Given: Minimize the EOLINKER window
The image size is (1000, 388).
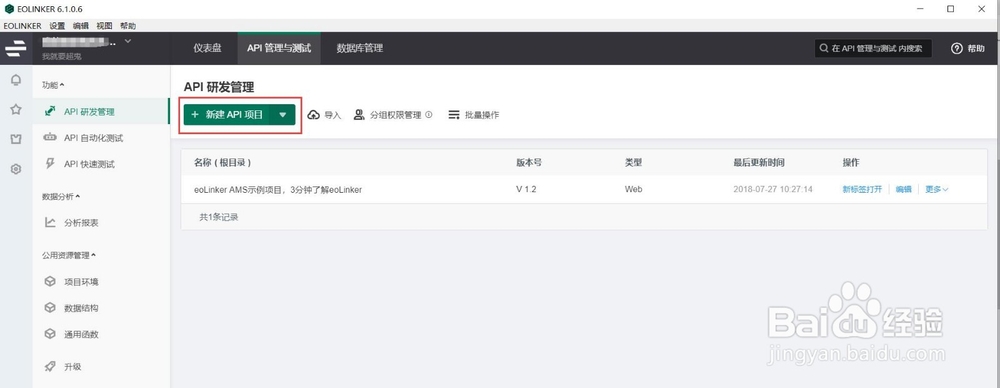Looking at the screenshot, I should pos(921,9).
